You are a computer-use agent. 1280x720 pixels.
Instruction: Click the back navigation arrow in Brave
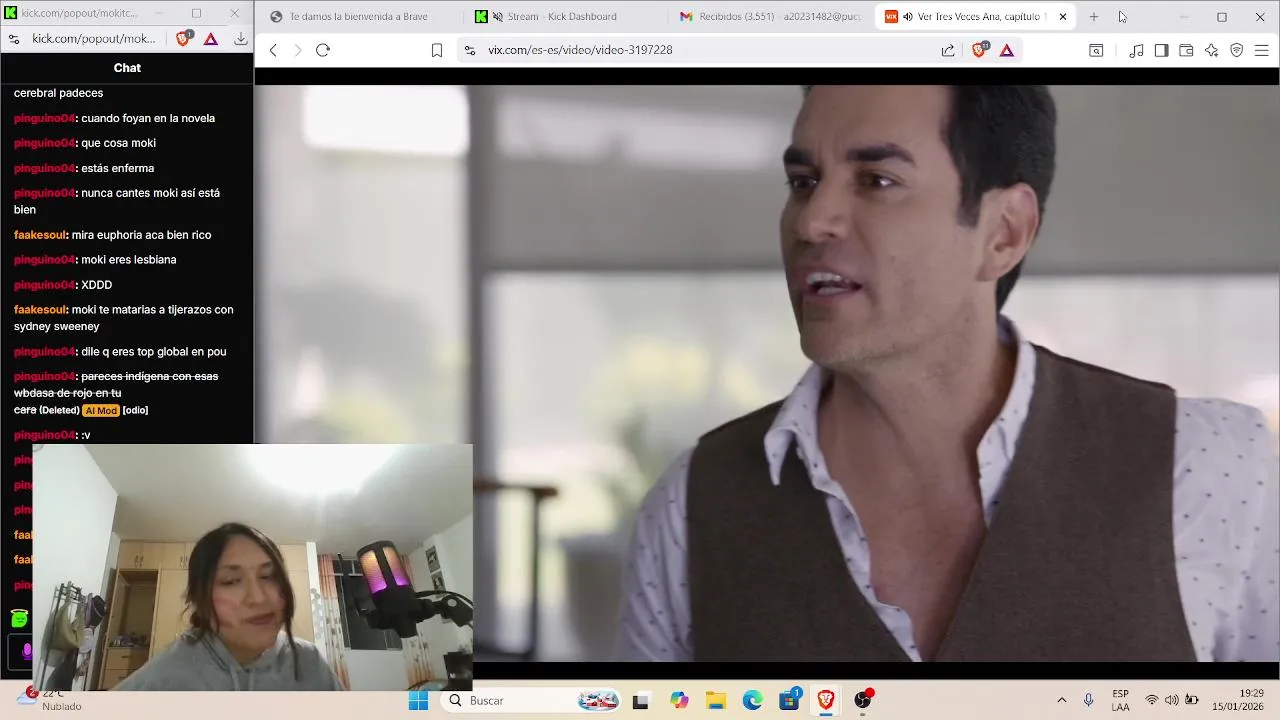tap(273, 50)
